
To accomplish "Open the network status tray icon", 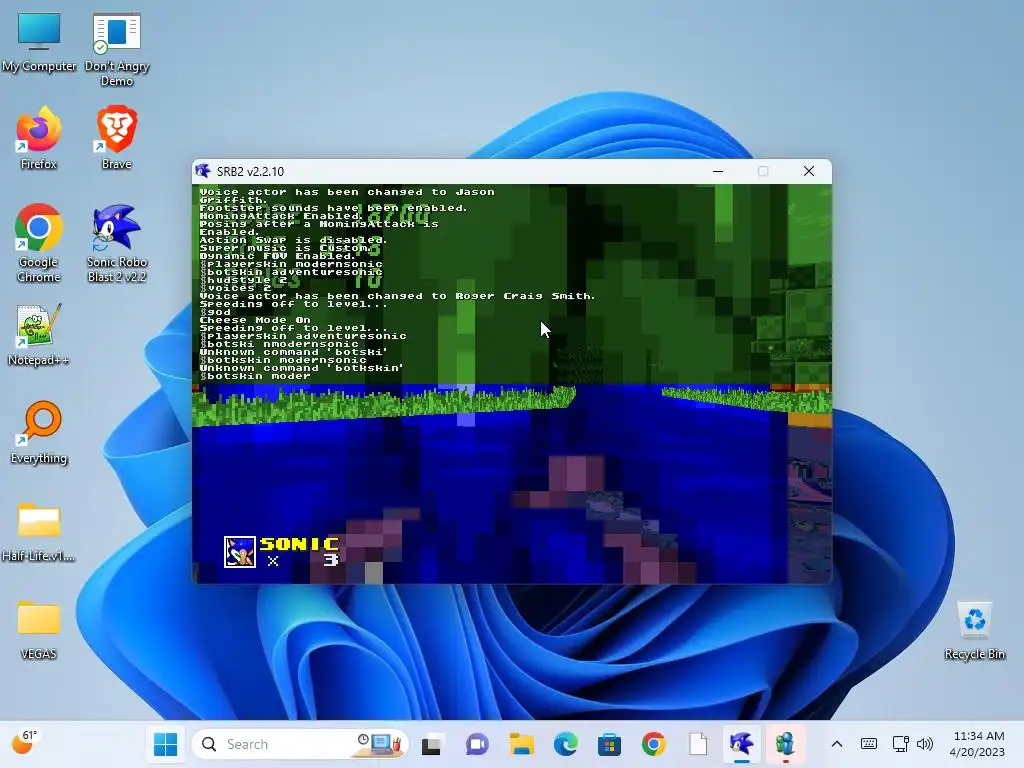I will tap(901, 744).
